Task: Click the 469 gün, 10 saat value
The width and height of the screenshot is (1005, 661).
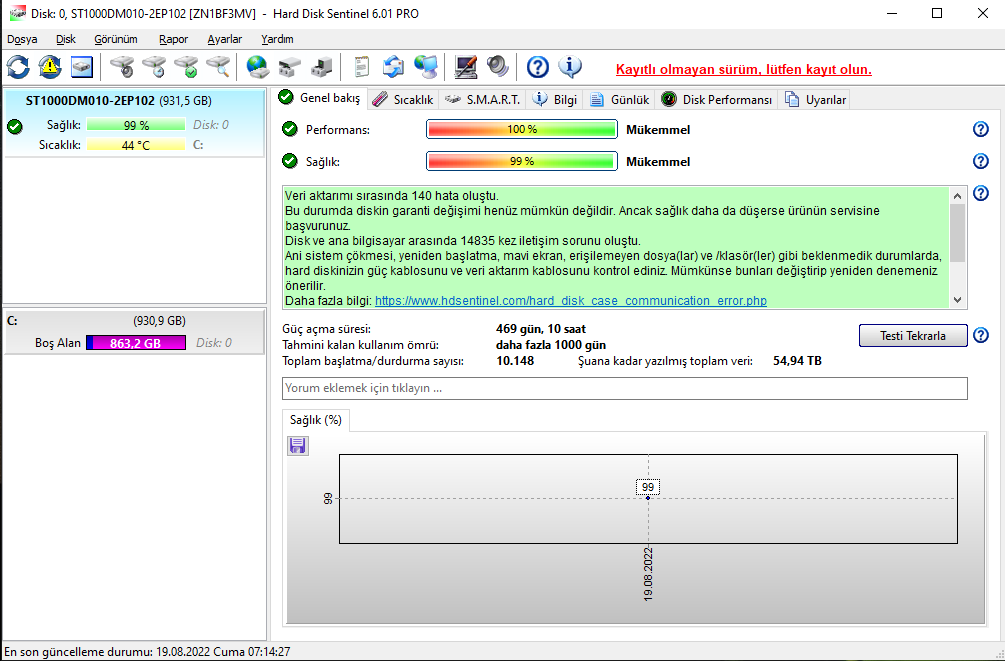Action: pos(541,329)
